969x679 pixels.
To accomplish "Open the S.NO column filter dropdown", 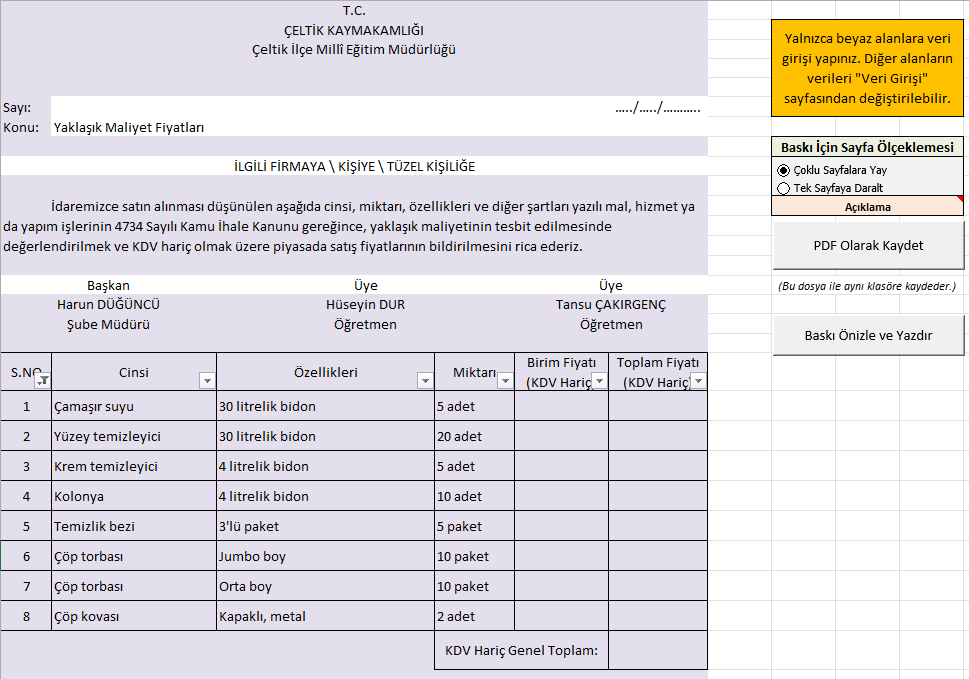I will 42,381.
